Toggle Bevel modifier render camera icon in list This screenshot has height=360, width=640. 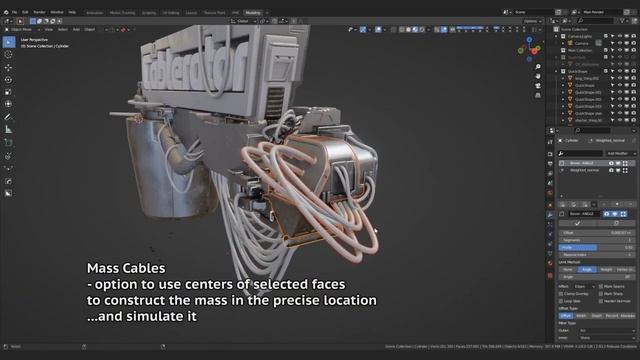click(611, 163)
